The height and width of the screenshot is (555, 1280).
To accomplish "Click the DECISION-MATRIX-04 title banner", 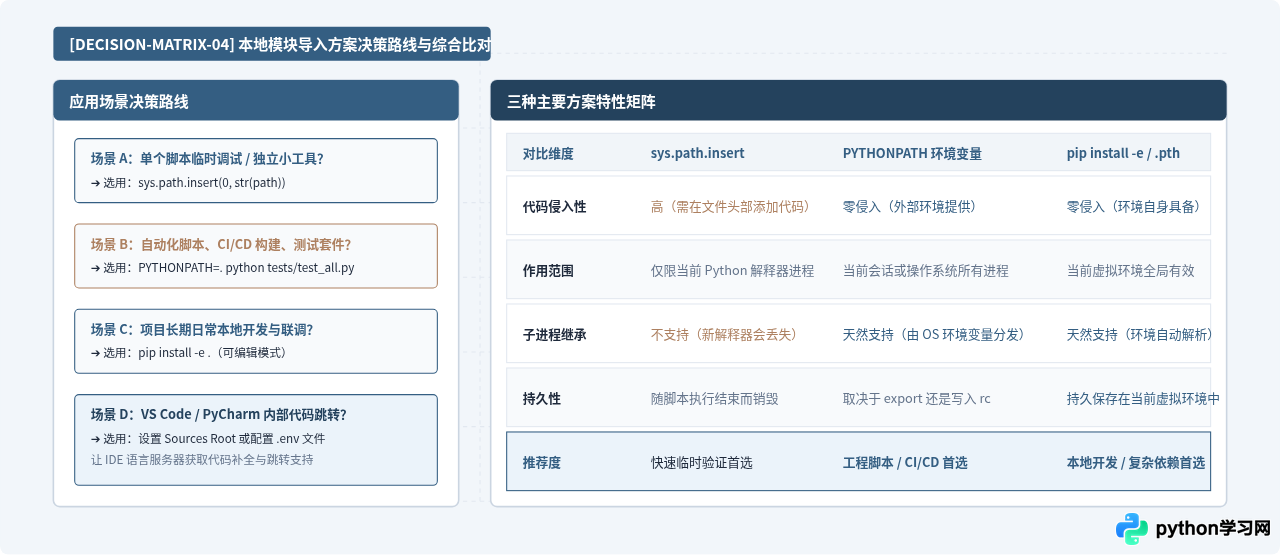I will [272, 44].
